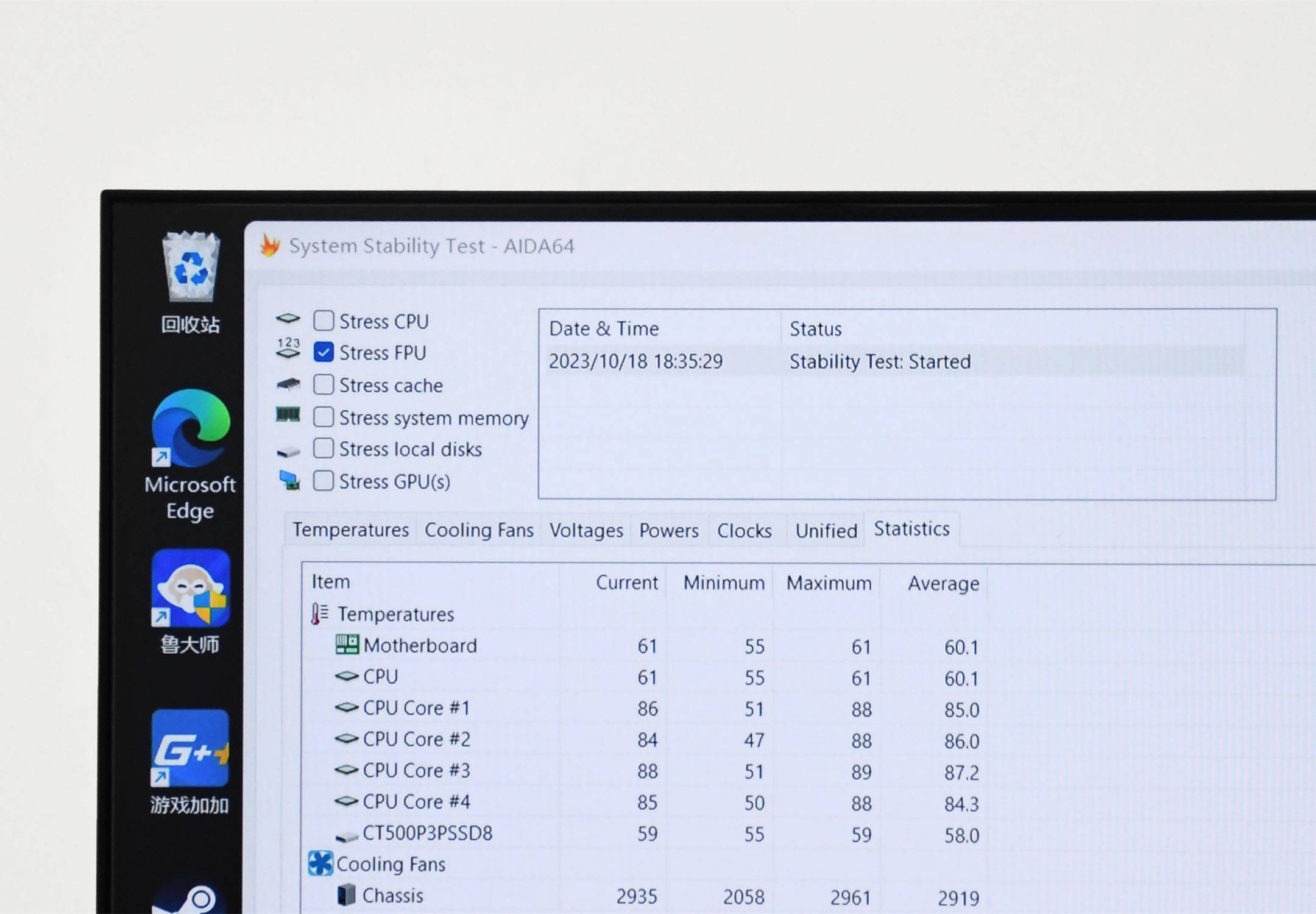
Task: Click the thermometer Temperatures group icon
Action: (x=319, y=614)
